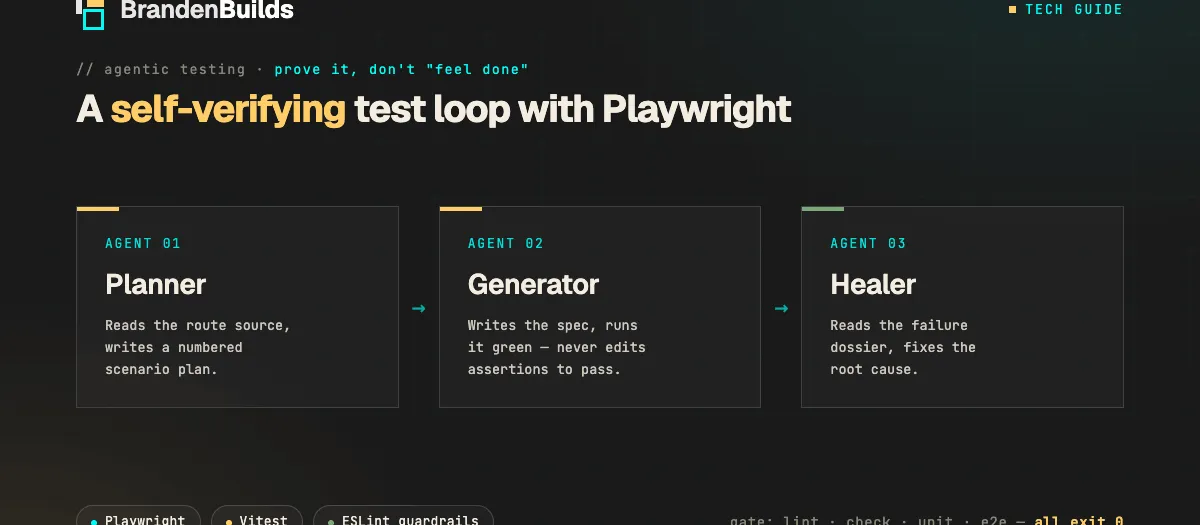Select the Healer heading
Viewport: 1200px width, 525px height.
[873, 285]
